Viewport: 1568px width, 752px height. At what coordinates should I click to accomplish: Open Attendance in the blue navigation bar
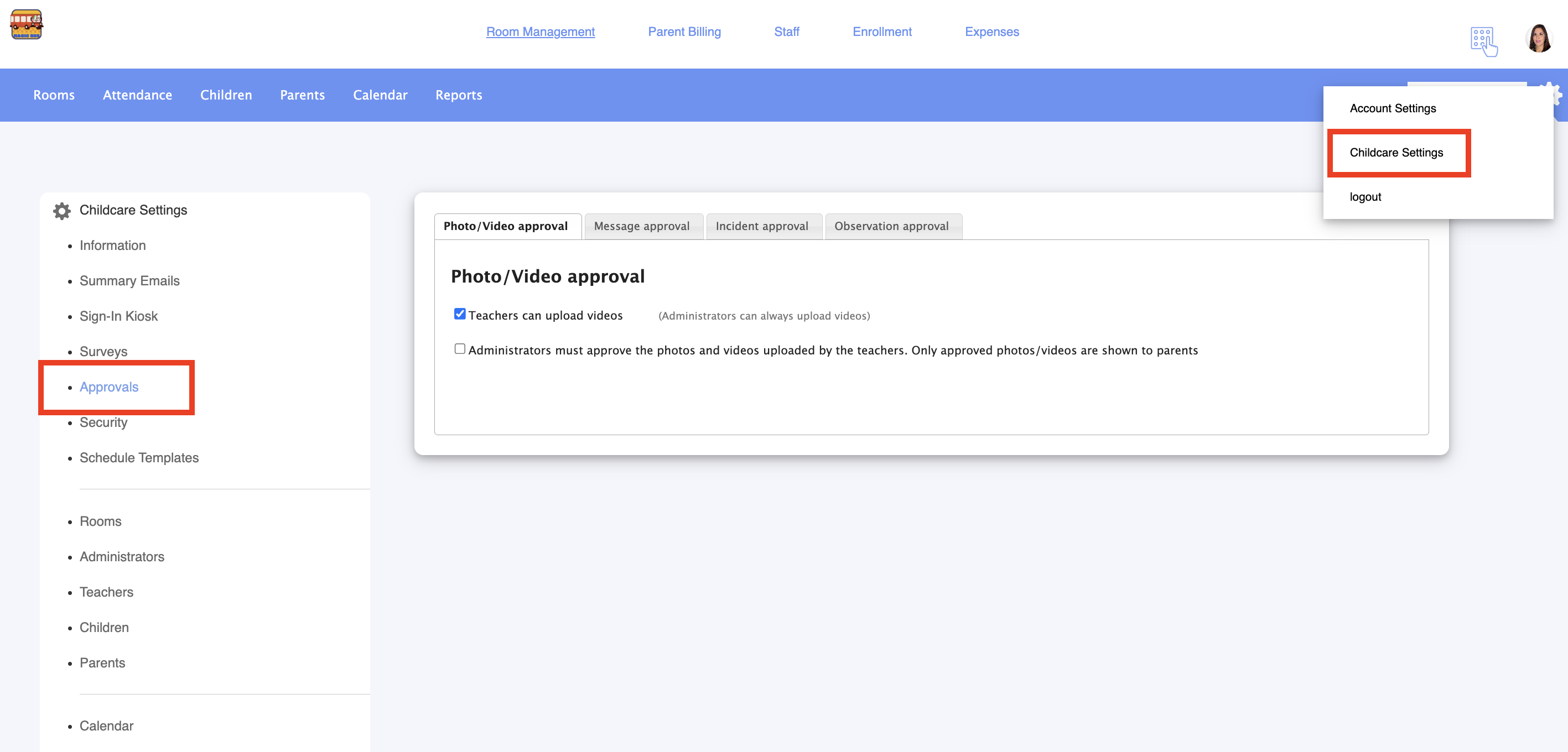[138, 95]
